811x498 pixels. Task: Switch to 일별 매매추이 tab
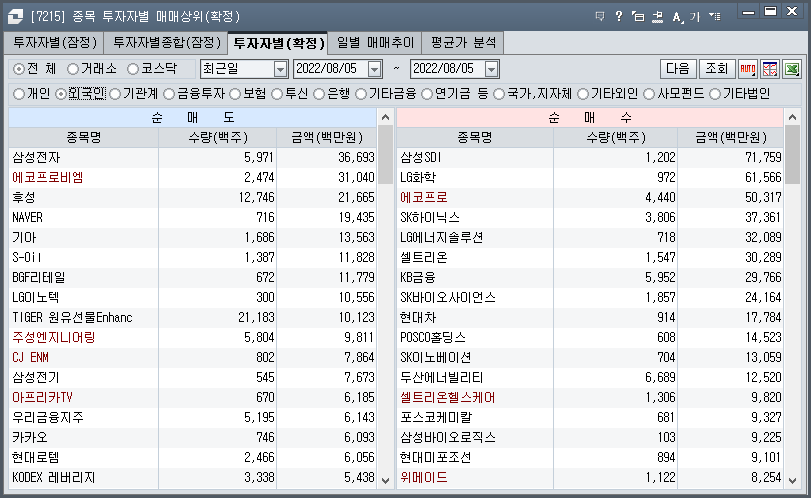pyautogui.click(x=375, y=42)
